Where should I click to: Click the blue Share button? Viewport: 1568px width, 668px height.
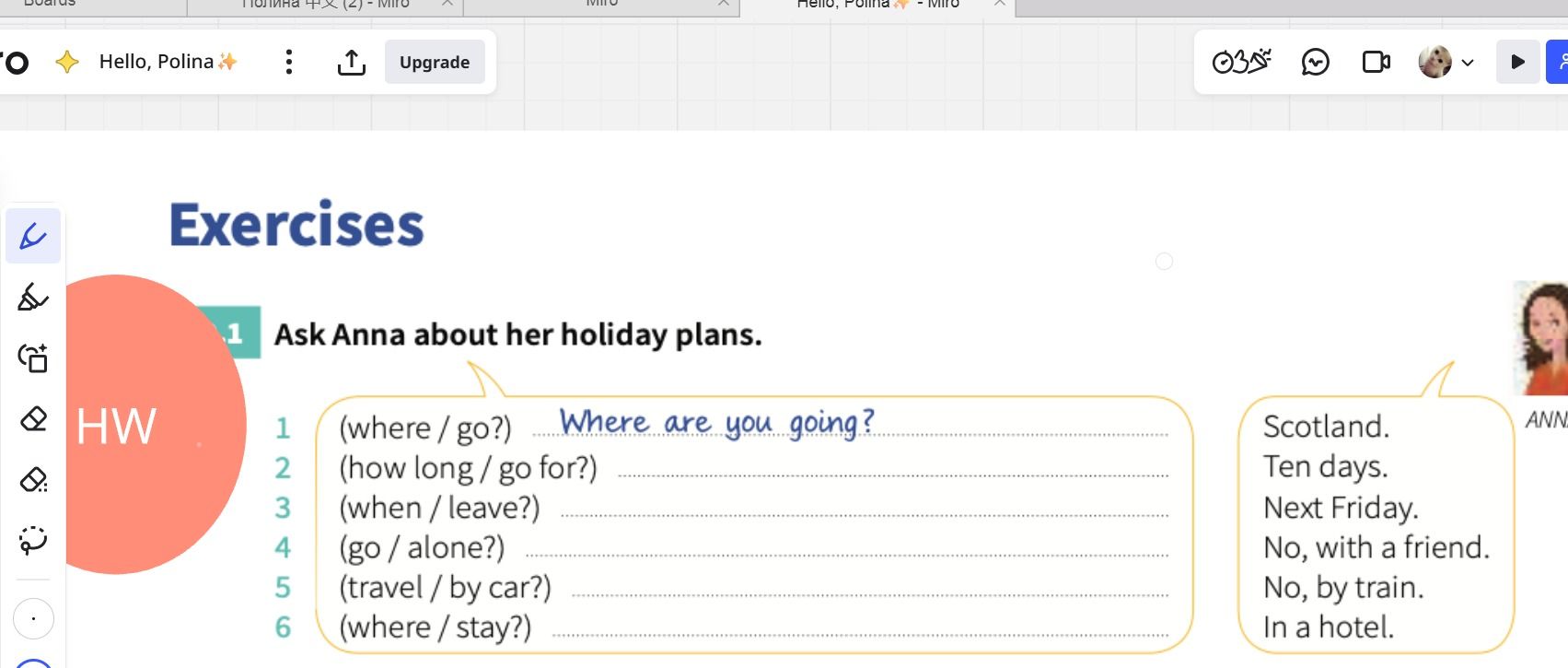1558,62
